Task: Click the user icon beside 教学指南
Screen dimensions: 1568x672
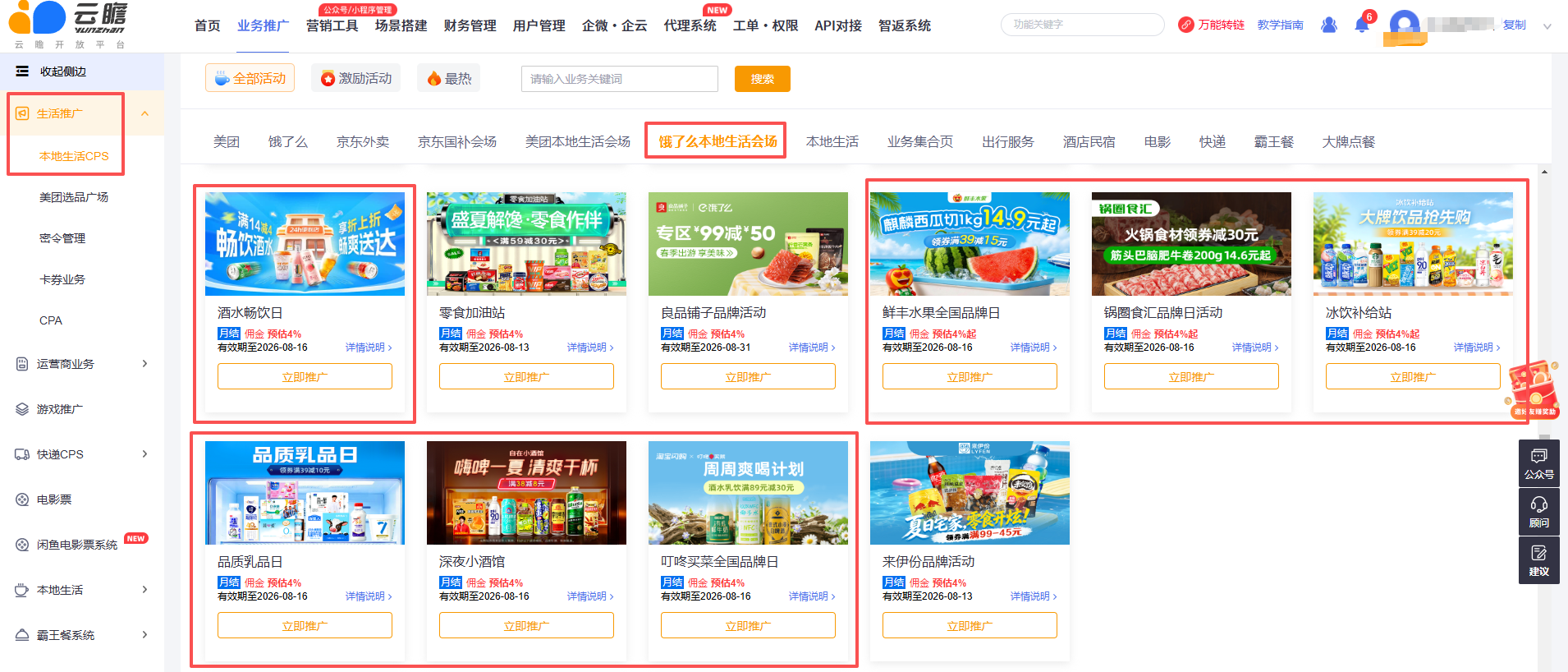Action: pos(1329,25)
